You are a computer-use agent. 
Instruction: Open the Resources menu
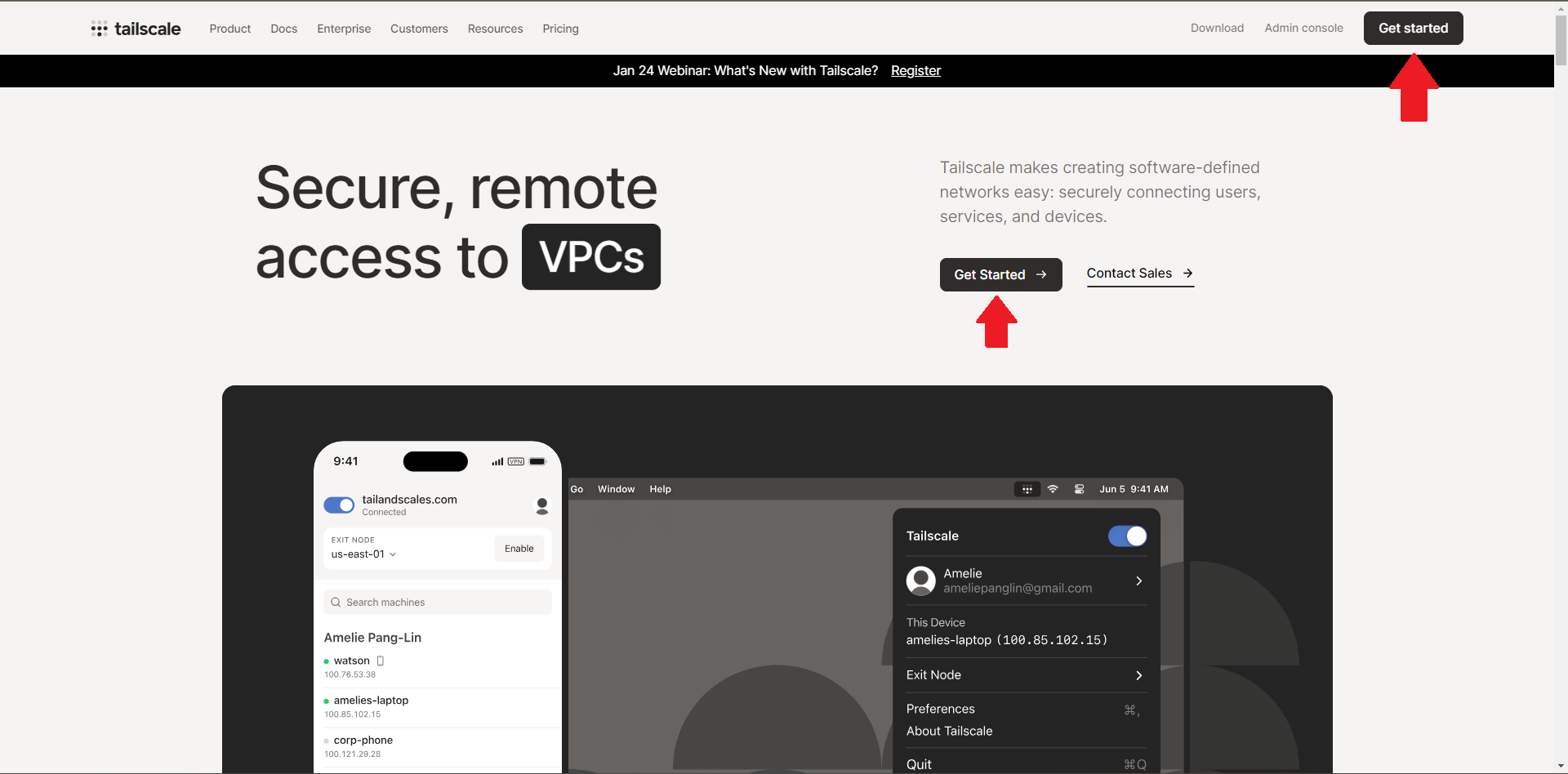click(495, 29)
